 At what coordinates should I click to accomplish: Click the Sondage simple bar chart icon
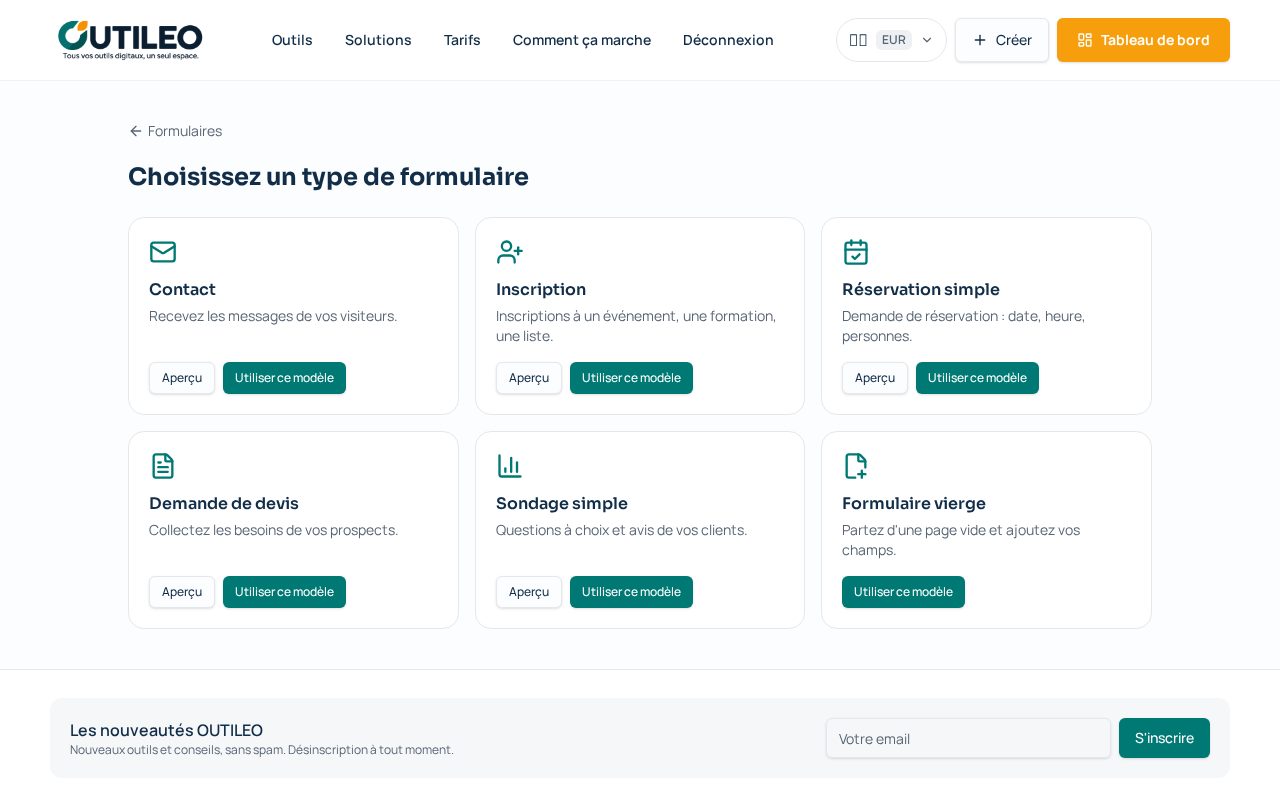point(510,466)
